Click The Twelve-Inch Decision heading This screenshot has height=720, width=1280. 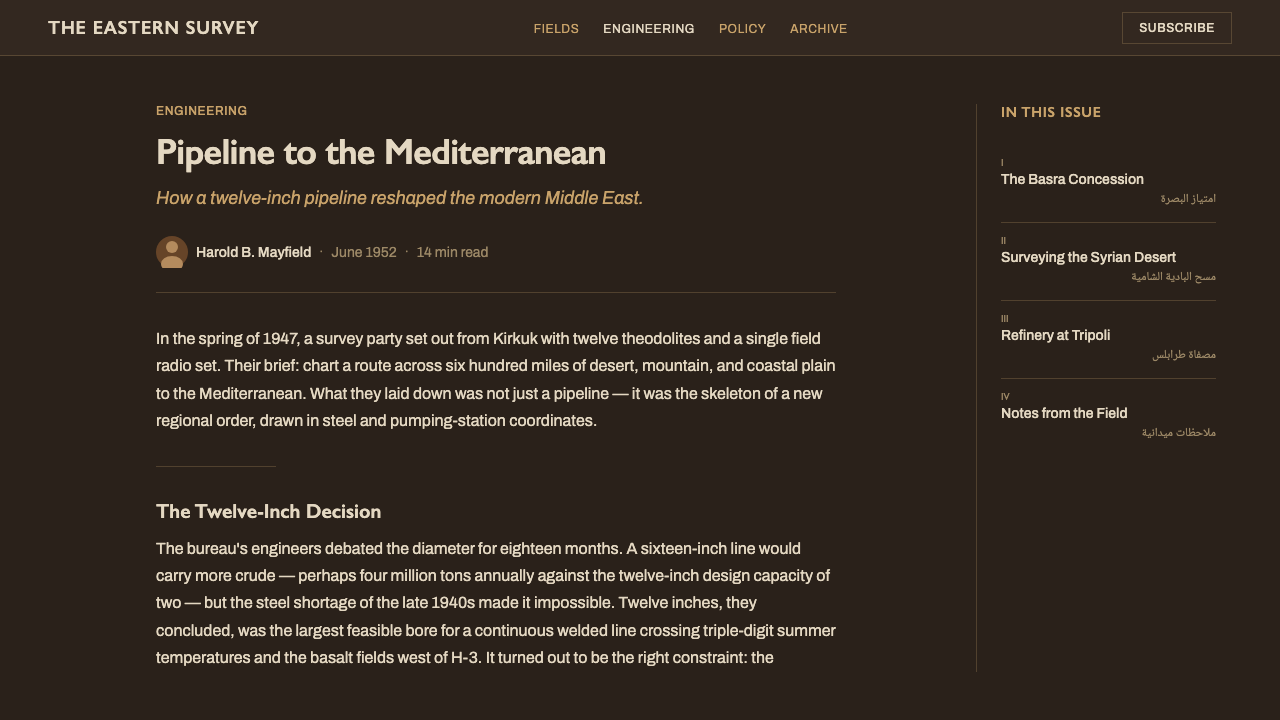point(268,511)
